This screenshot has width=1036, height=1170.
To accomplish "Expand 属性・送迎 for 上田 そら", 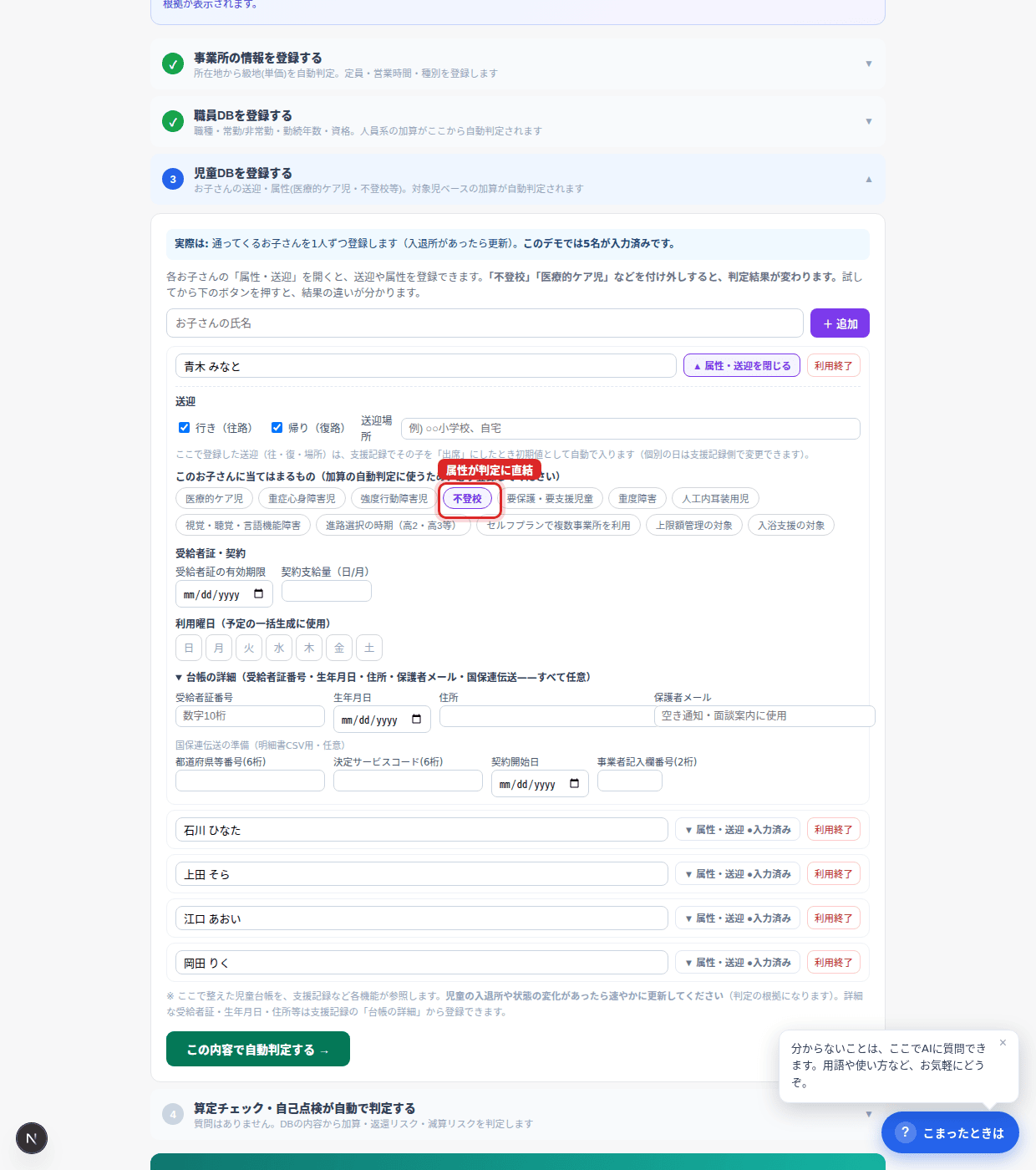I will [738, 874].
